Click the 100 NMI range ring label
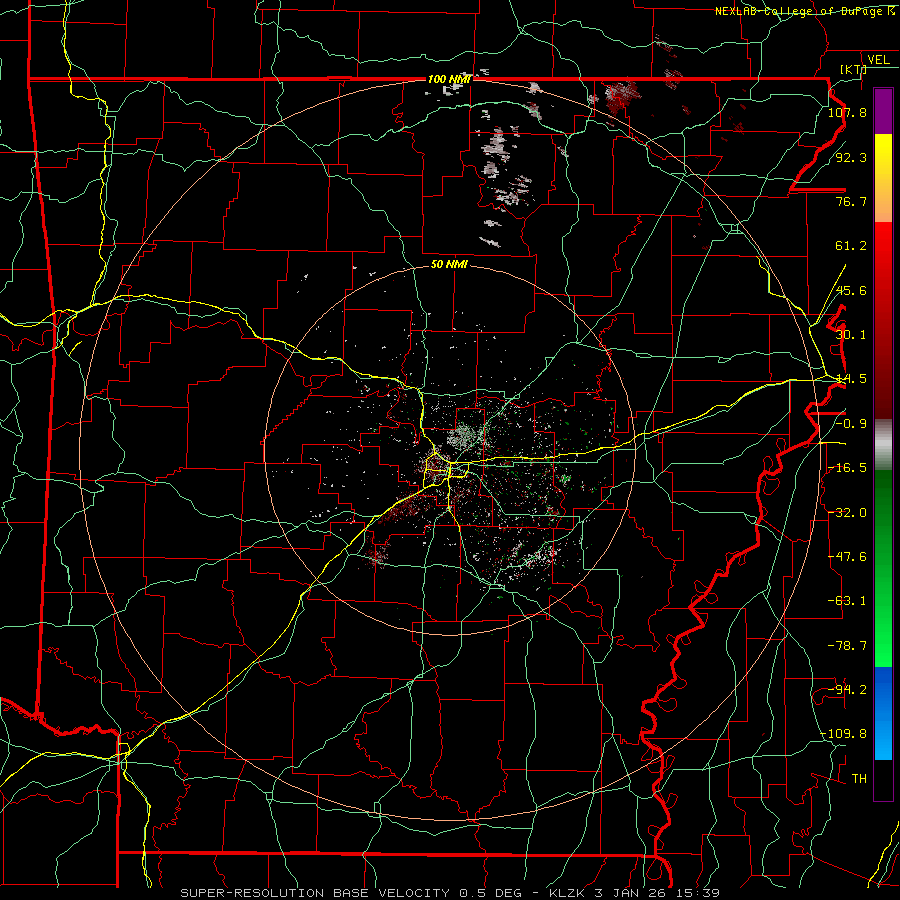 tap(449, 79)
